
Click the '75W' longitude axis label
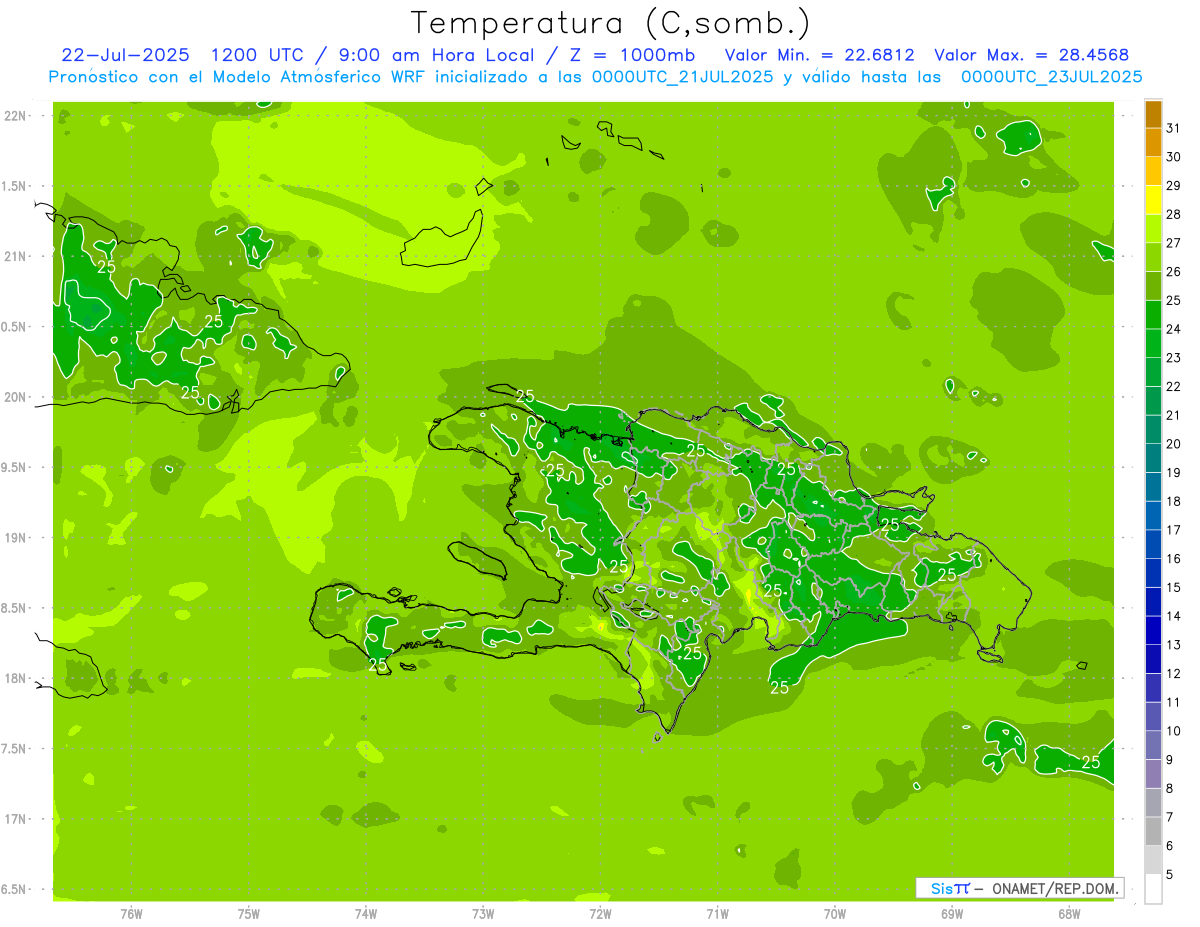249,913
